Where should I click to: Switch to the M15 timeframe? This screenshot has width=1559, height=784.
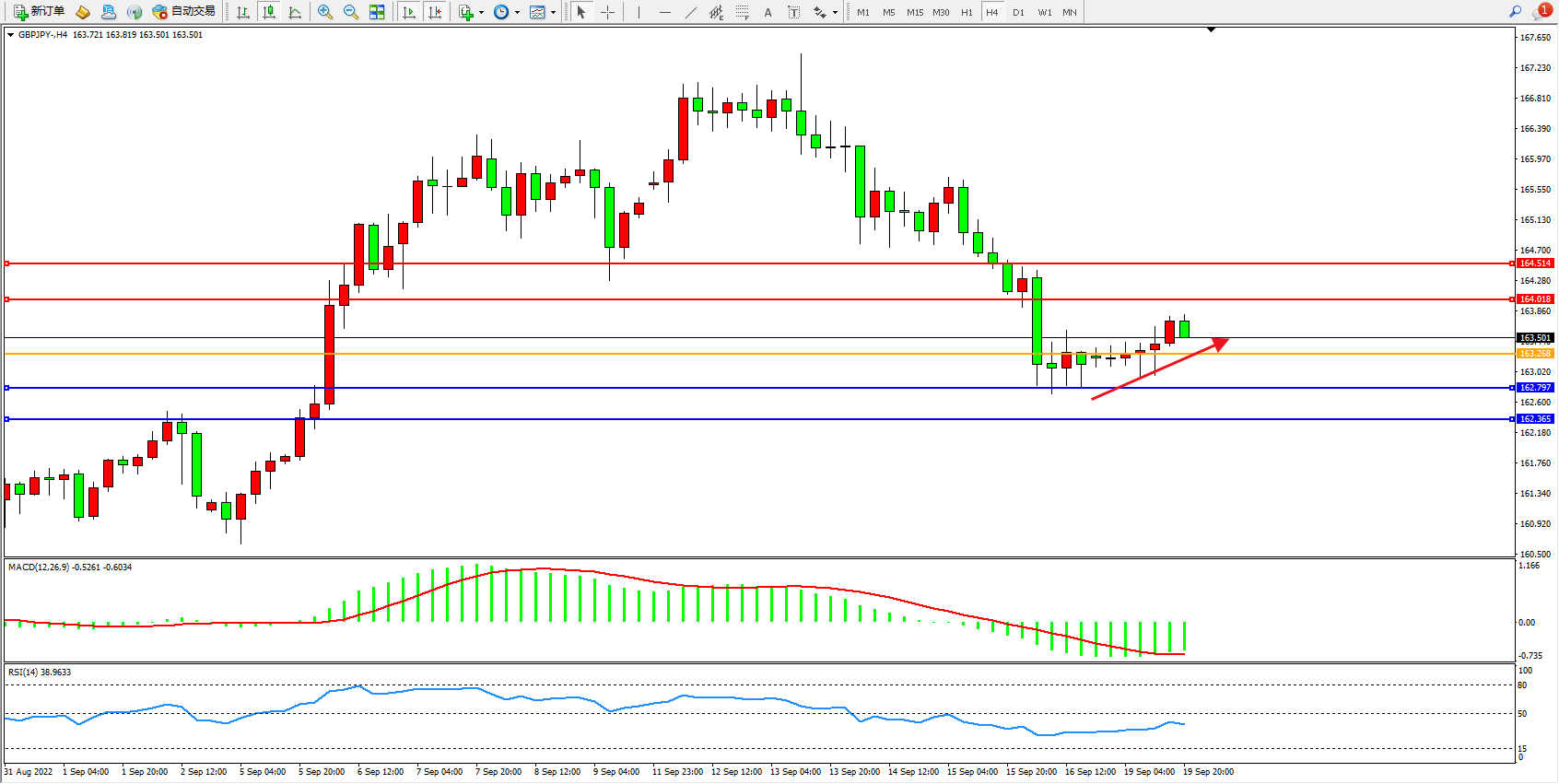coord(914,12)
